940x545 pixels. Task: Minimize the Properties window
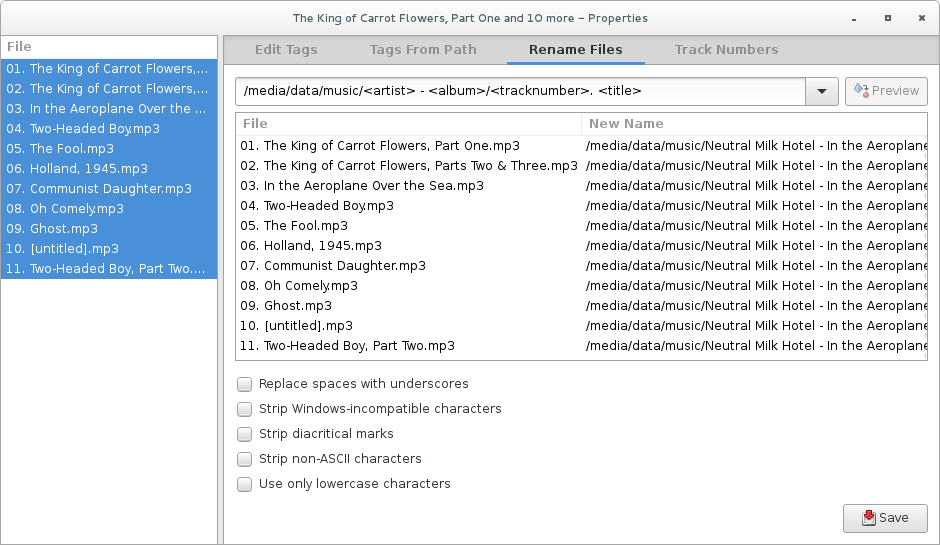pos(854,18)
